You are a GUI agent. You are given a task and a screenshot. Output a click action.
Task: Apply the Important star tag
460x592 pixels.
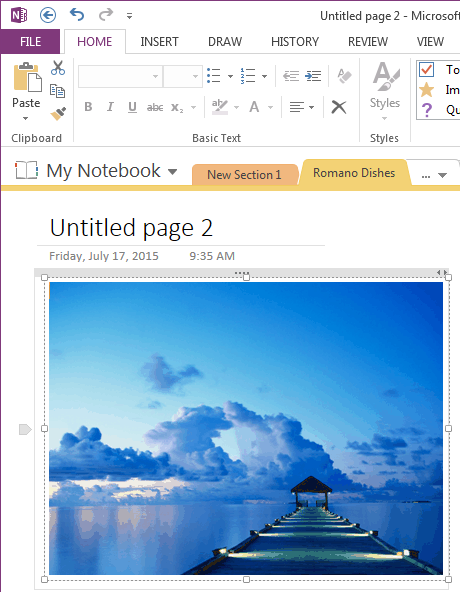coord(426,90)
